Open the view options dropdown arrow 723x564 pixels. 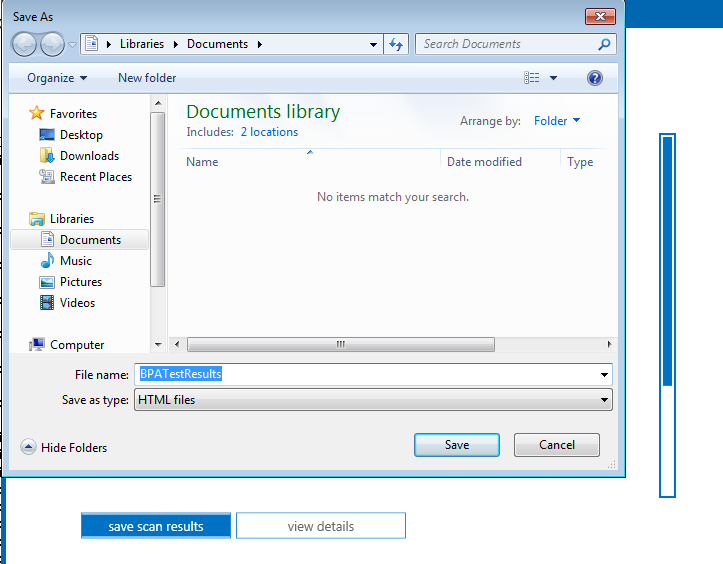553,78
